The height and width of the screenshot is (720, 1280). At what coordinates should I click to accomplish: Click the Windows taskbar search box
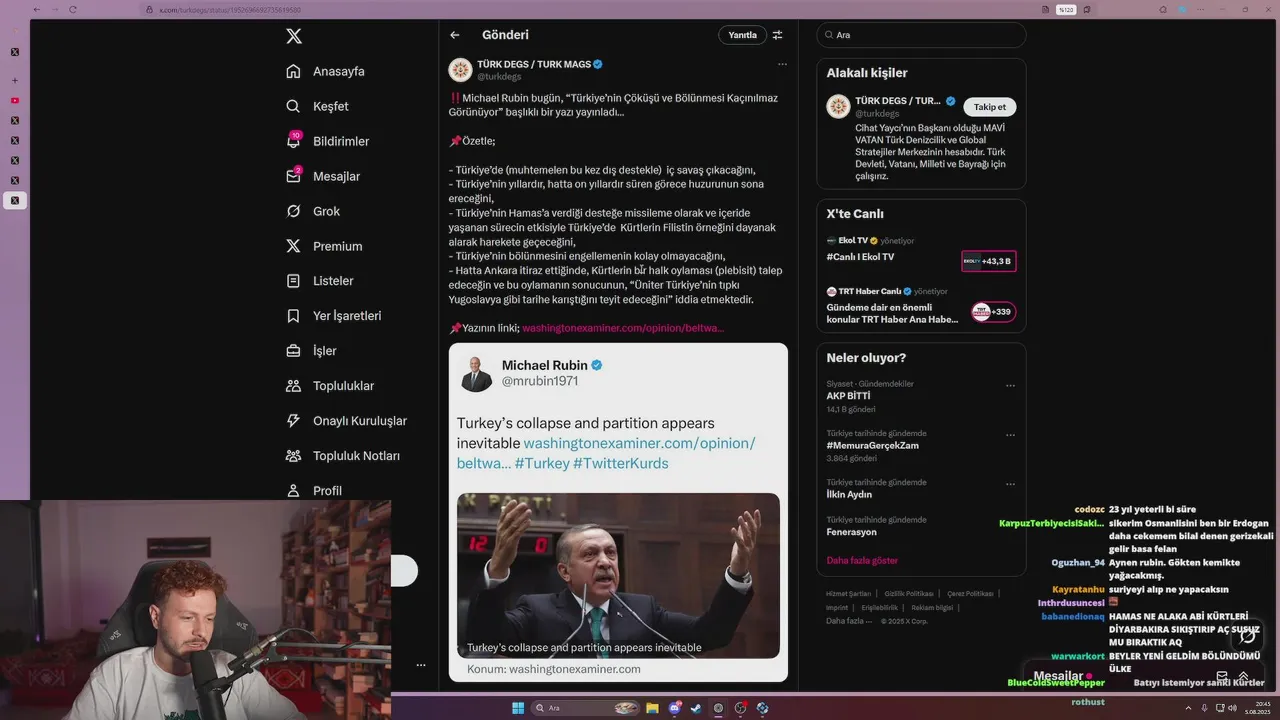586,708
